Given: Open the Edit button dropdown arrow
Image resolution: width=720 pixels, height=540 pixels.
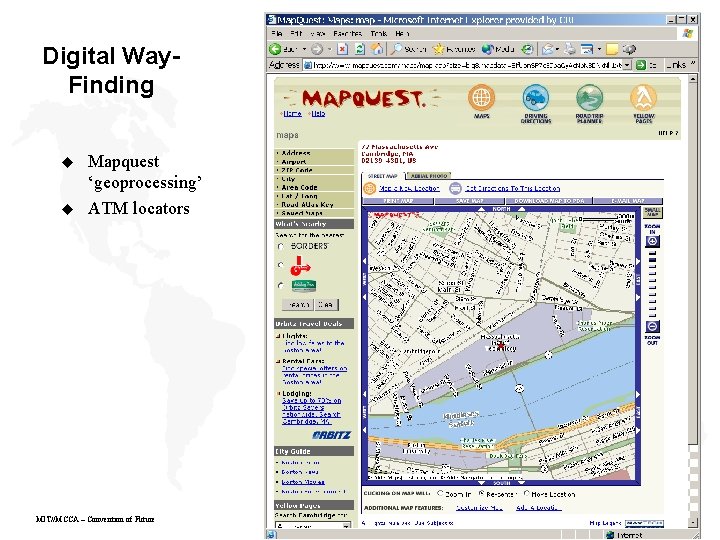Looking at the screenshot, I should coord(599,49).
